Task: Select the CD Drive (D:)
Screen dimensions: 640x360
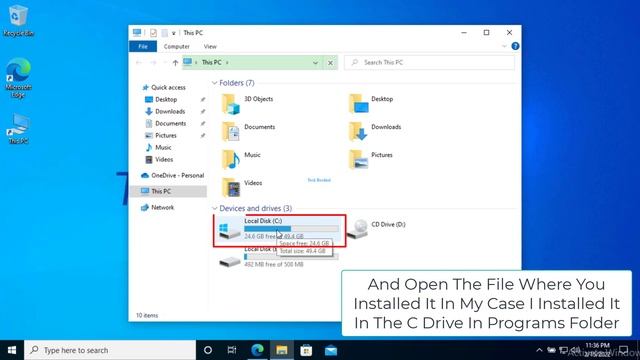Action: tap(378, 229)
